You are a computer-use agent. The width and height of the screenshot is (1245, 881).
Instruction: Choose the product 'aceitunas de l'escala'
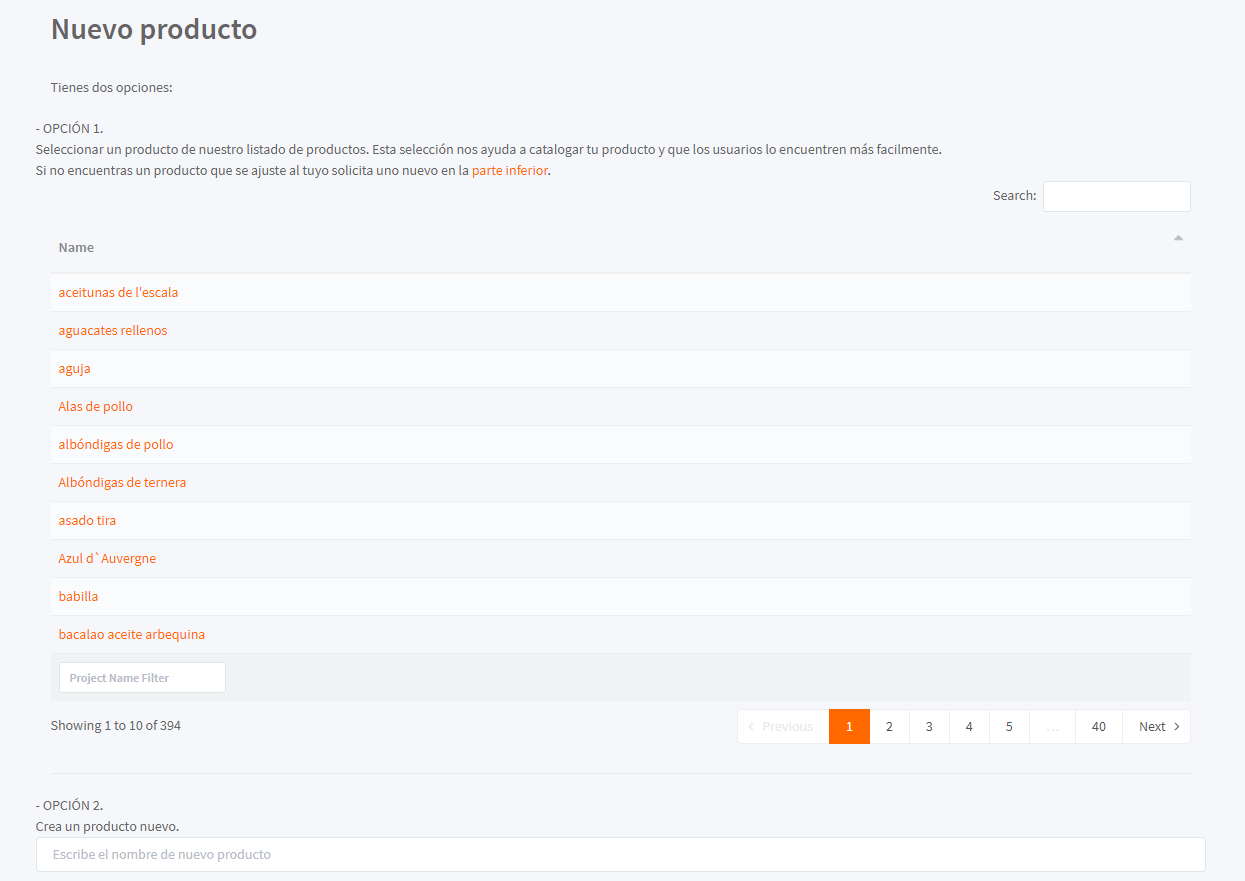tap(118, 293)
